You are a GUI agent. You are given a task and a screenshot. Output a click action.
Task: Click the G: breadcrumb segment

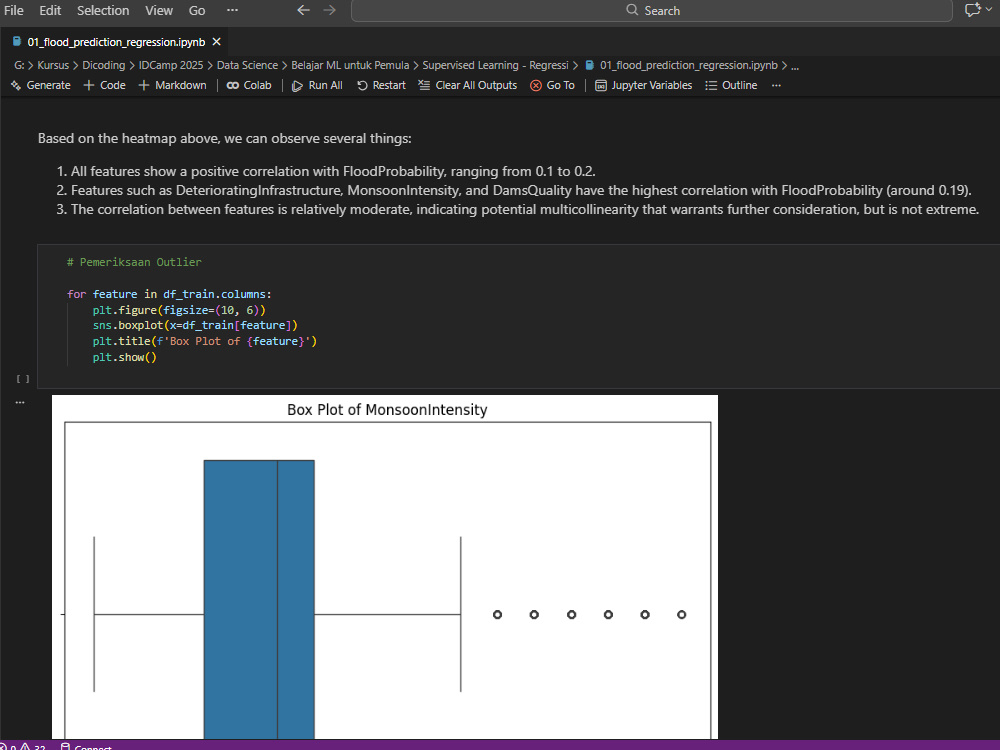19,65
